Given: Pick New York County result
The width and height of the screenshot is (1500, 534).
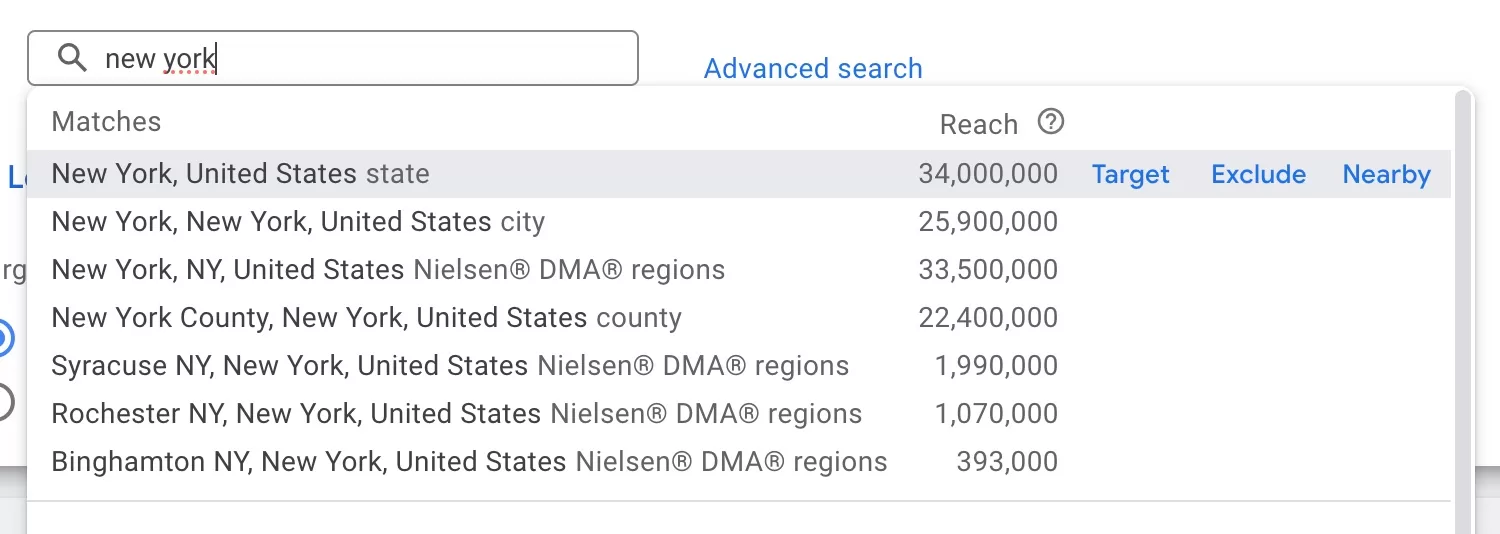Looking at the screenshot, I should click(738, 318).
